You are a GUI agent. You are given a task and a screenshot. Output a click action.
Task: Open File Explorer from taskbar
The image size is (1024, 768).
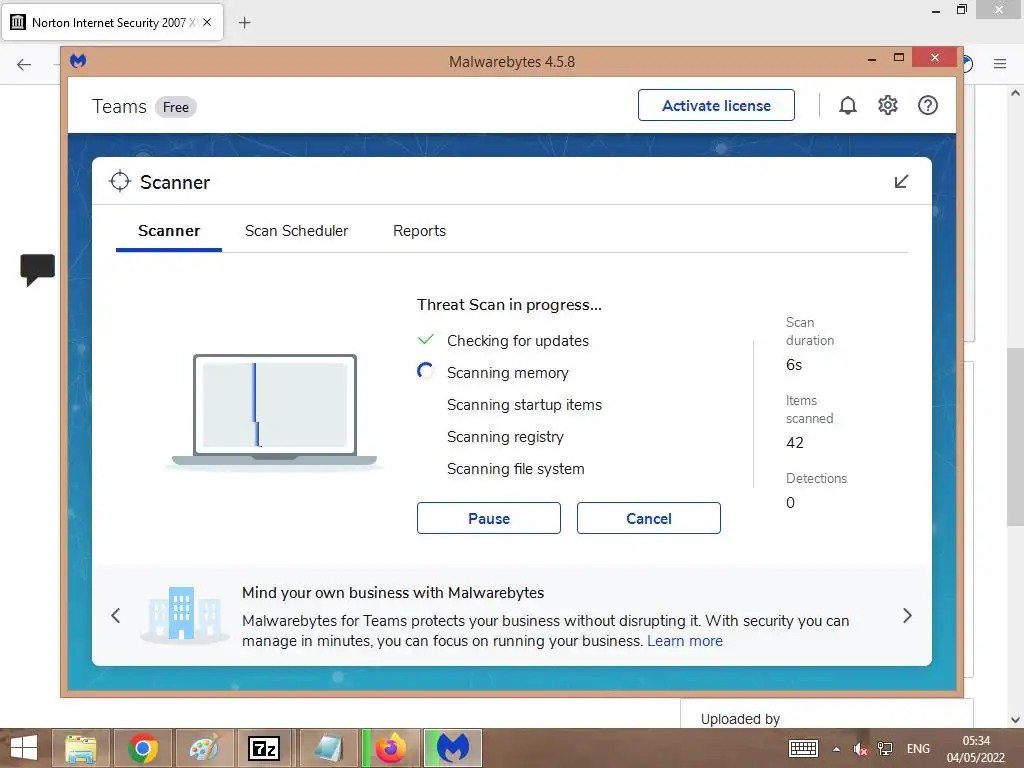pyautogui.click(x=81, y=748)
